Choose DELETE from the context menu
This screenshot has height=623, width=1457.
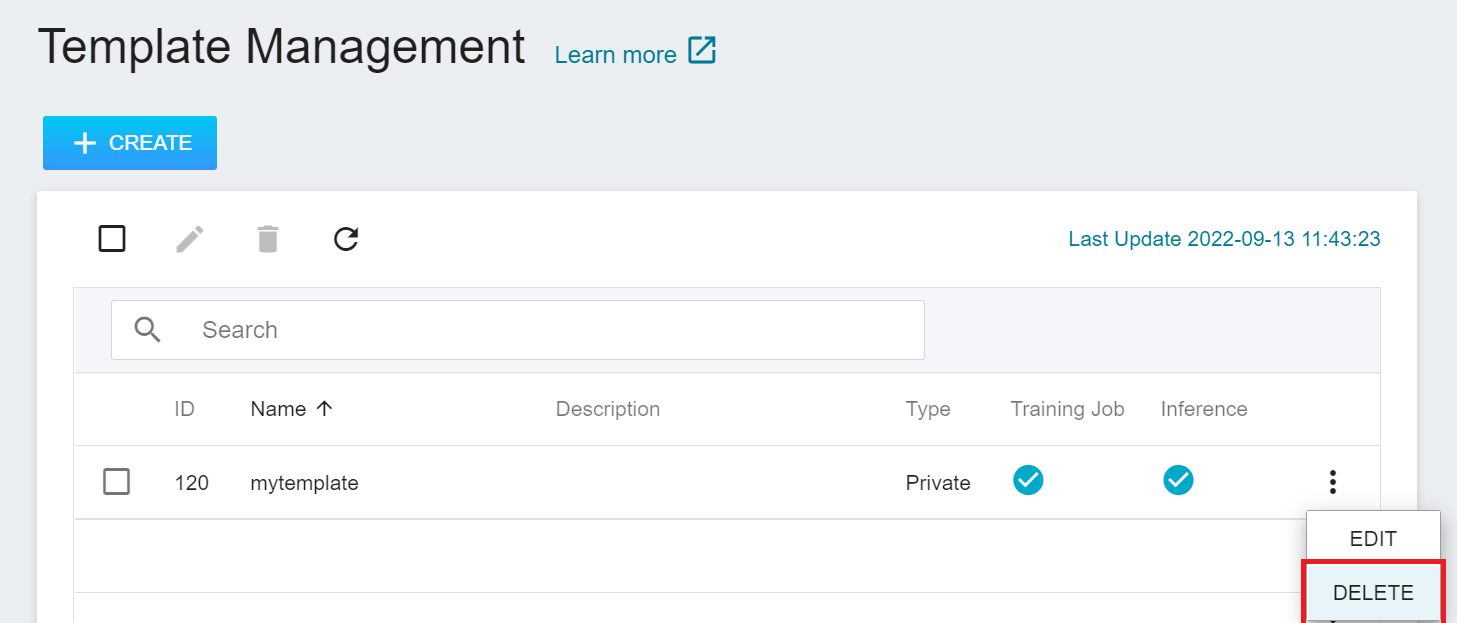1373,593
